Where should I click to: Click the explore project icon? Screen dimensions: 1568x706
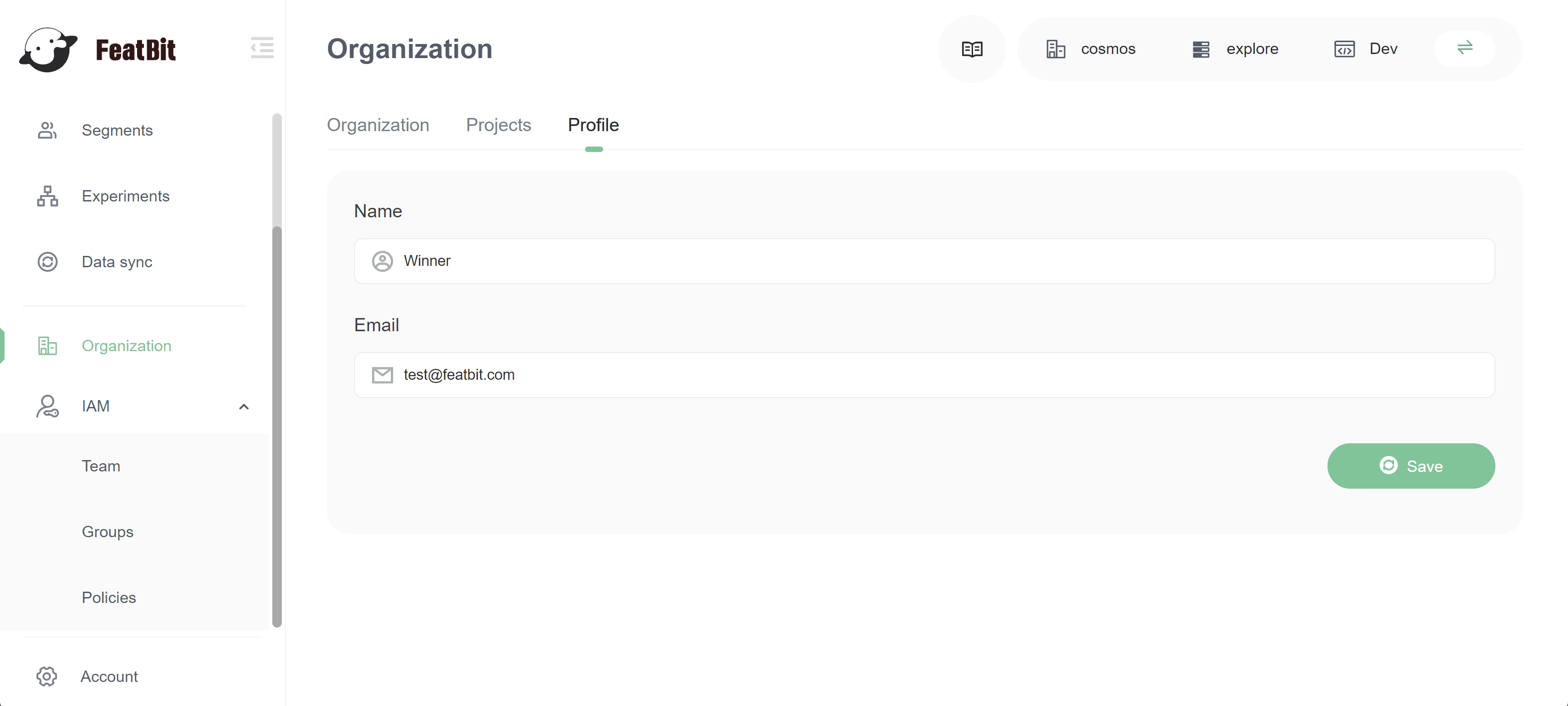pyautogui.click(x=1200, y=49)
